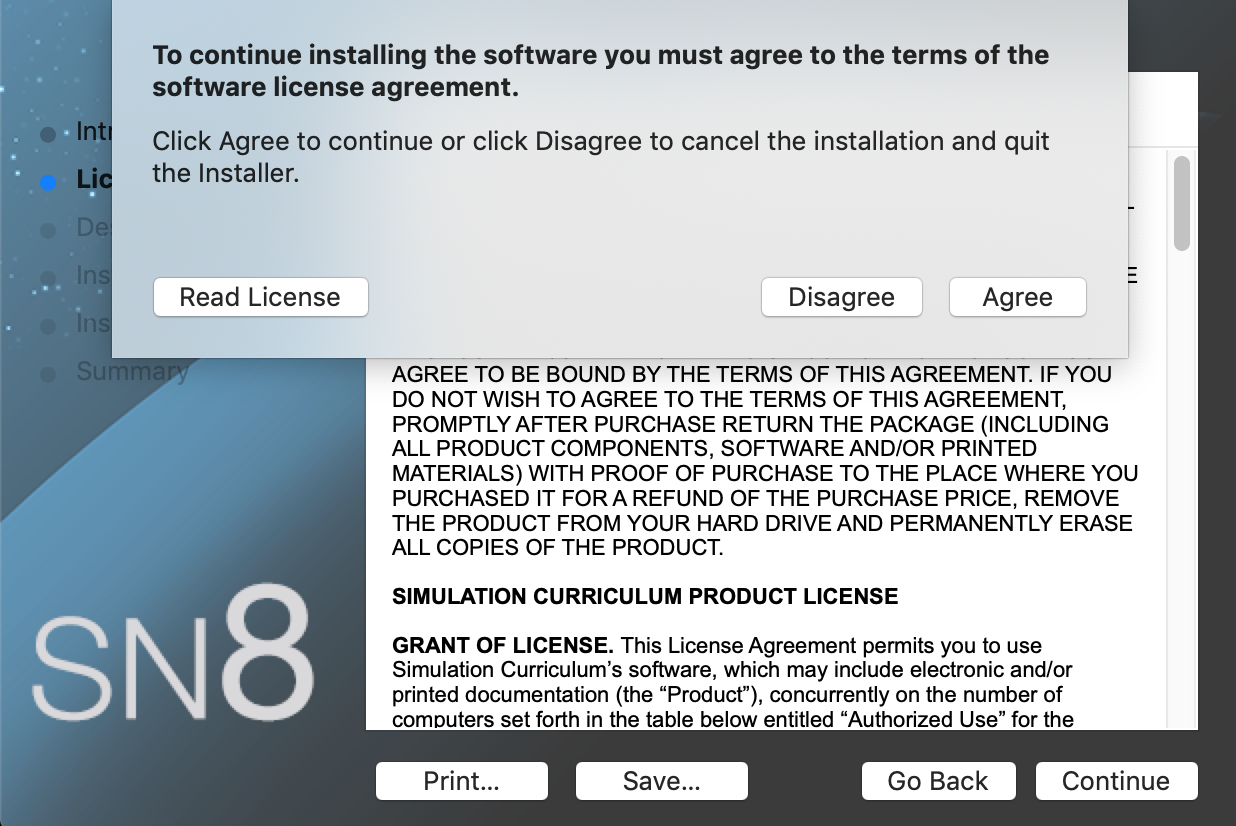Click the 'Click Agree to continue' instruction text
Viewport: 1236px width, 826px height.
coord(600,157)
